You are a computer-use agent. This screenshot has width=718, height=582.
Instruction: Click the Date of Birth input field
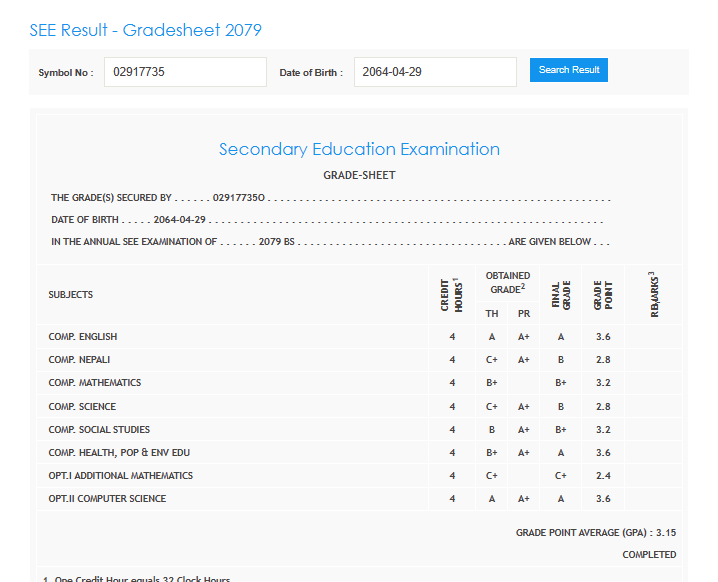coord(434,72)
